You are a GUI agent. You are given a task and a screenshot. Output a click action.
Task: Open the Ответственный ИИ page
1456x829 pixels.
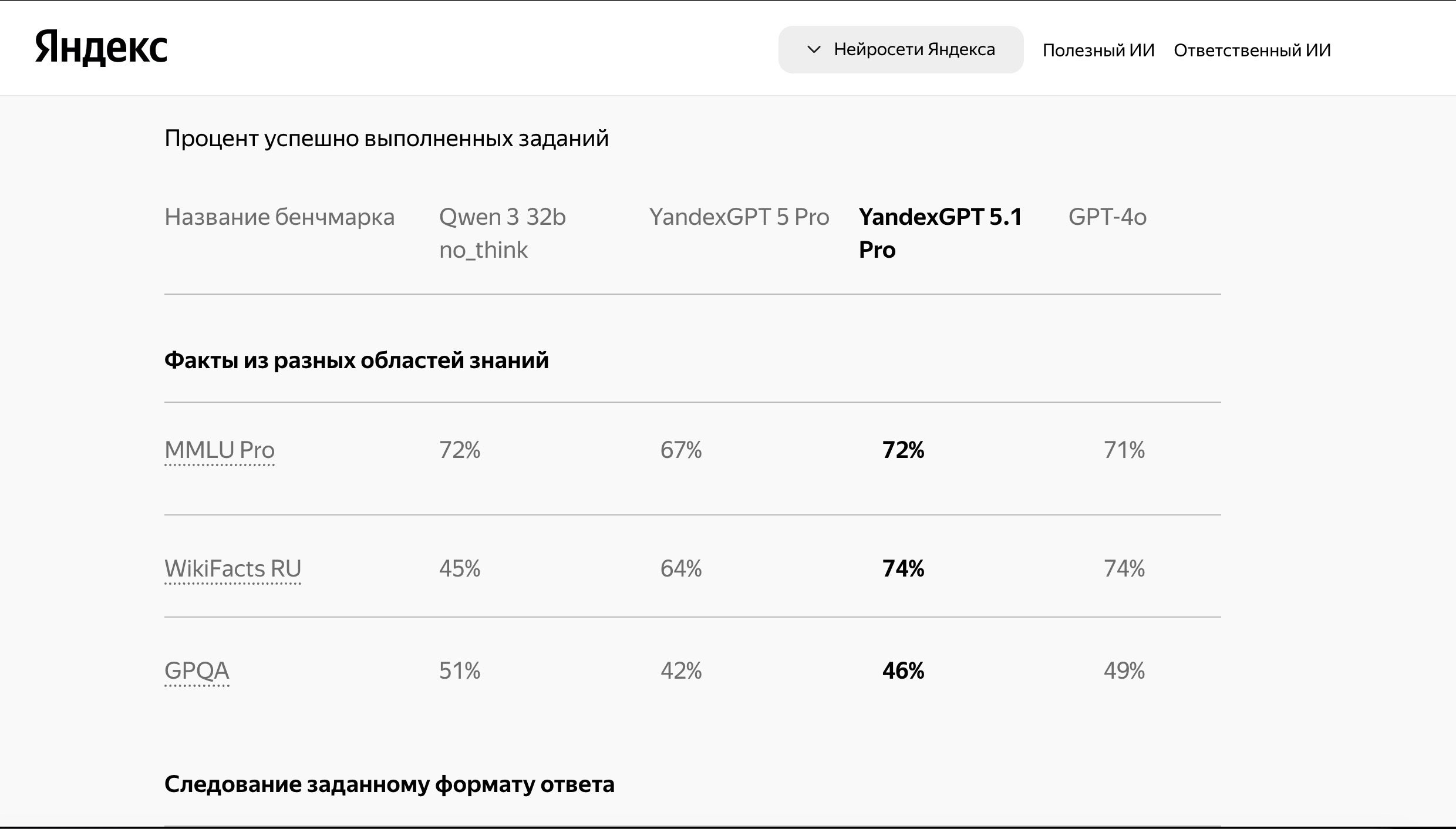1252,50
